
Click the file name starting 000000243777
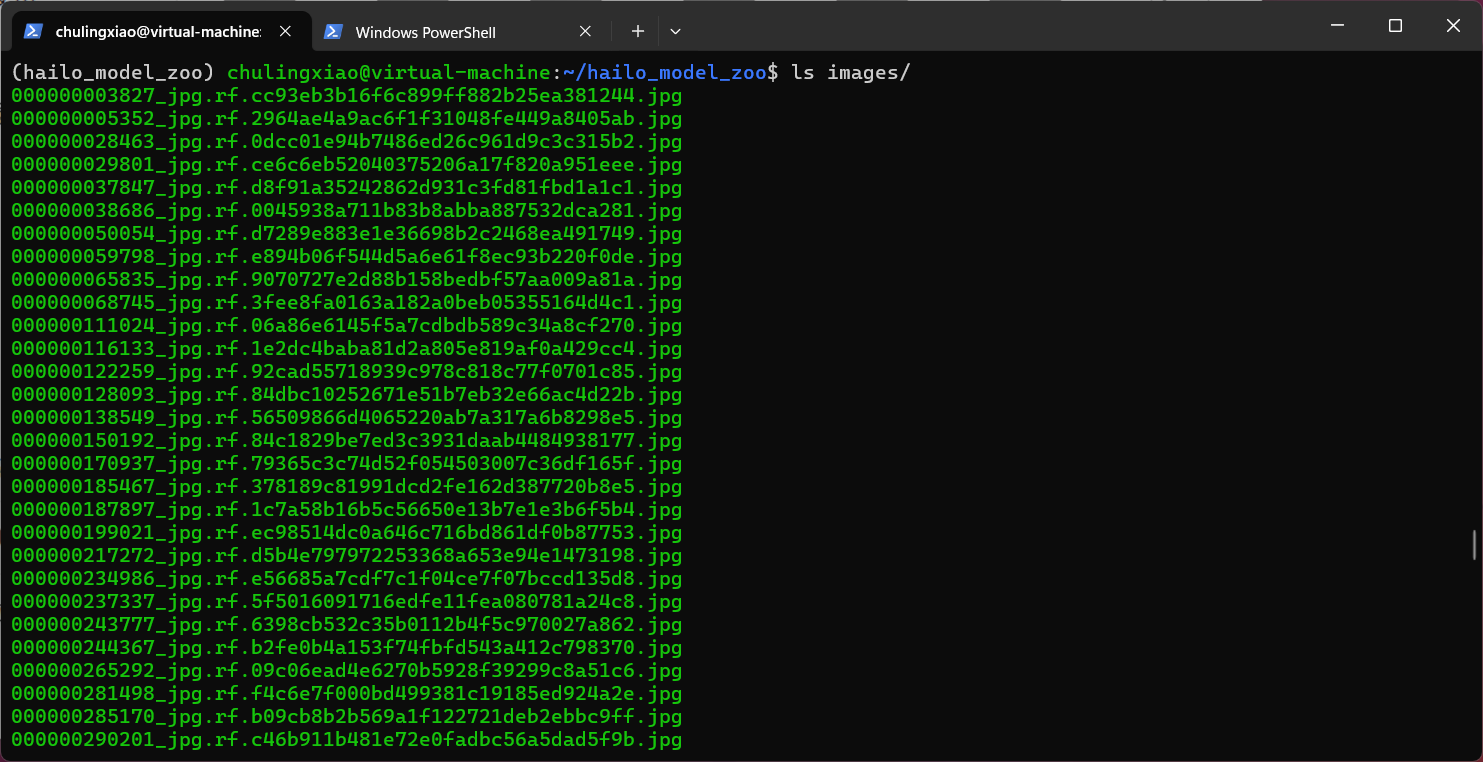coord(347,625)
